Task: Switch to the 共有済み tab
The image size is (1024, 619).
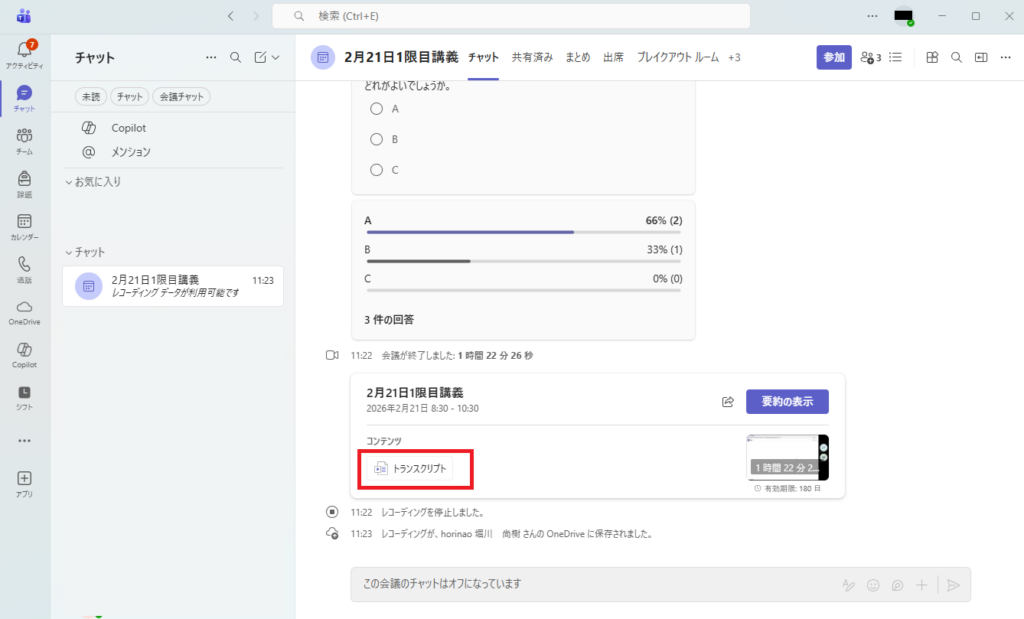Action: point(532,57)
